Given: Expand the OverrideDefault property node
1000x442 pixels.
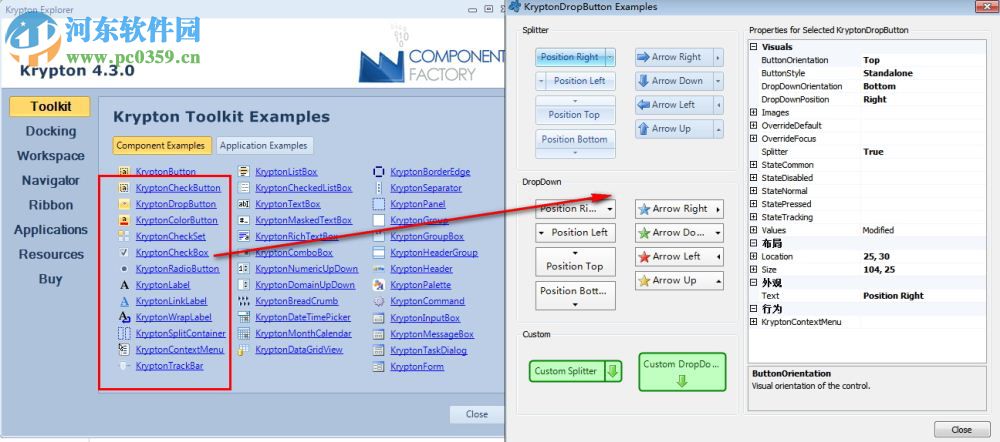Looking at the screenshot, I should pos(754,126).
